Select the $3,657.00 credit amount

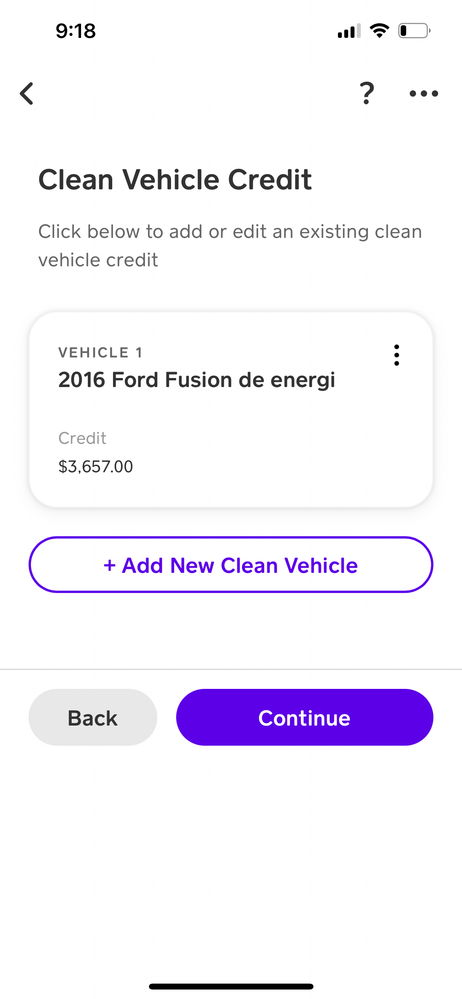point(96,467)
